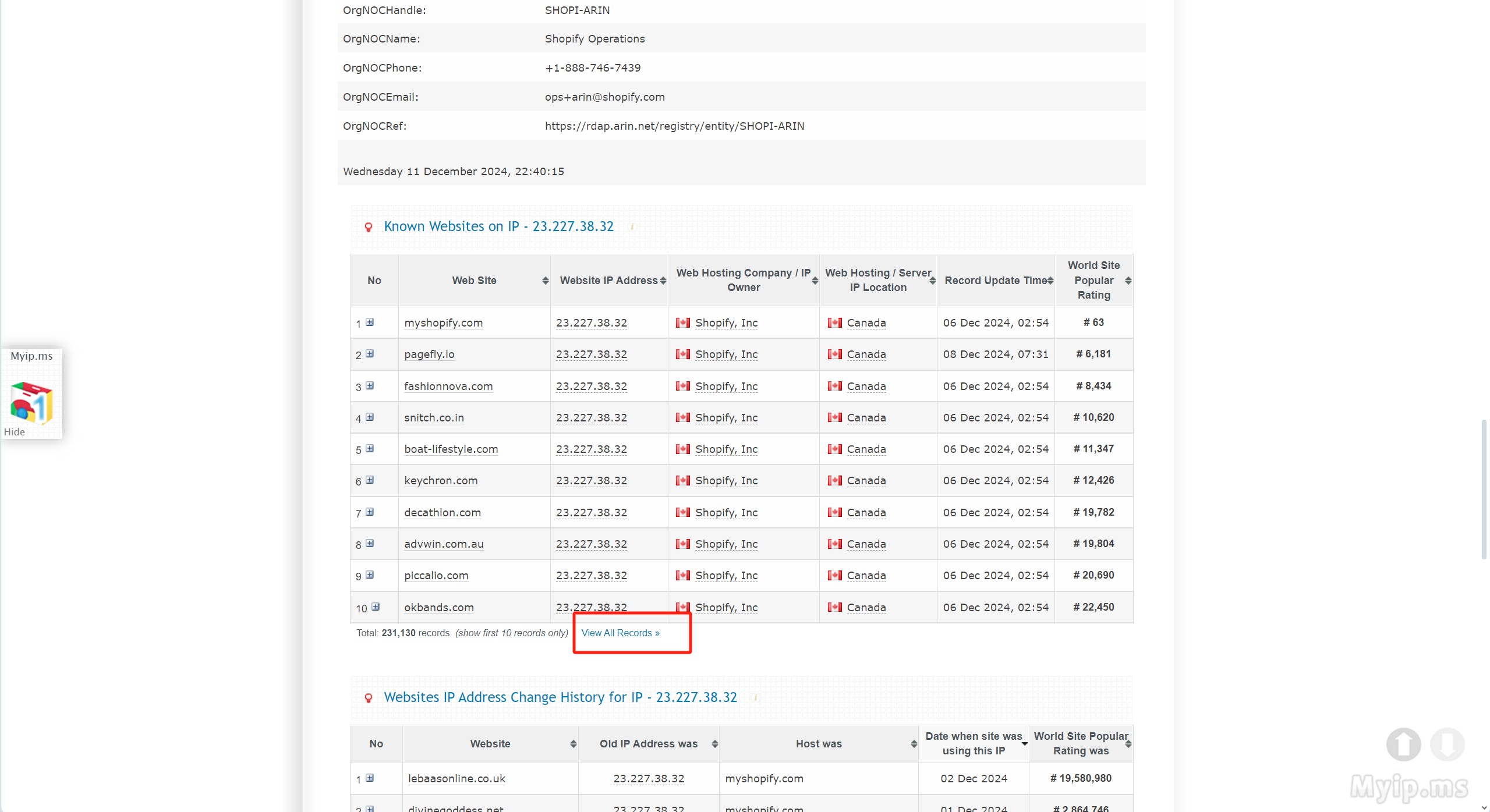This screenshot has height=812, width=1490.
Task: Expand row 10 okbands.com plus box
Action: point(376,607)
